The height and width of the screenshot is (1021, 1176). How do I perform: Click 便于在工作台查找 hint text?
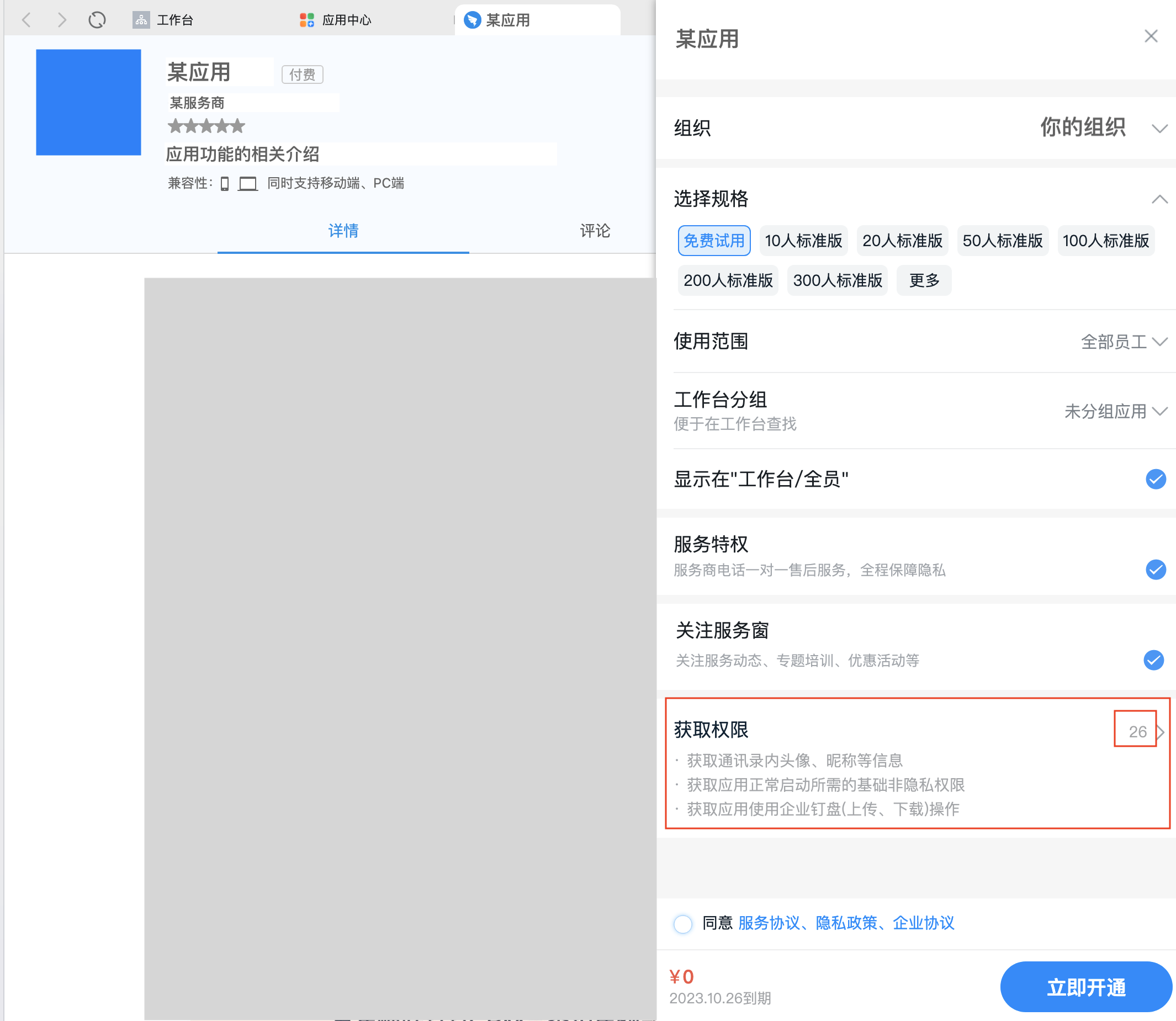[735, 424]
